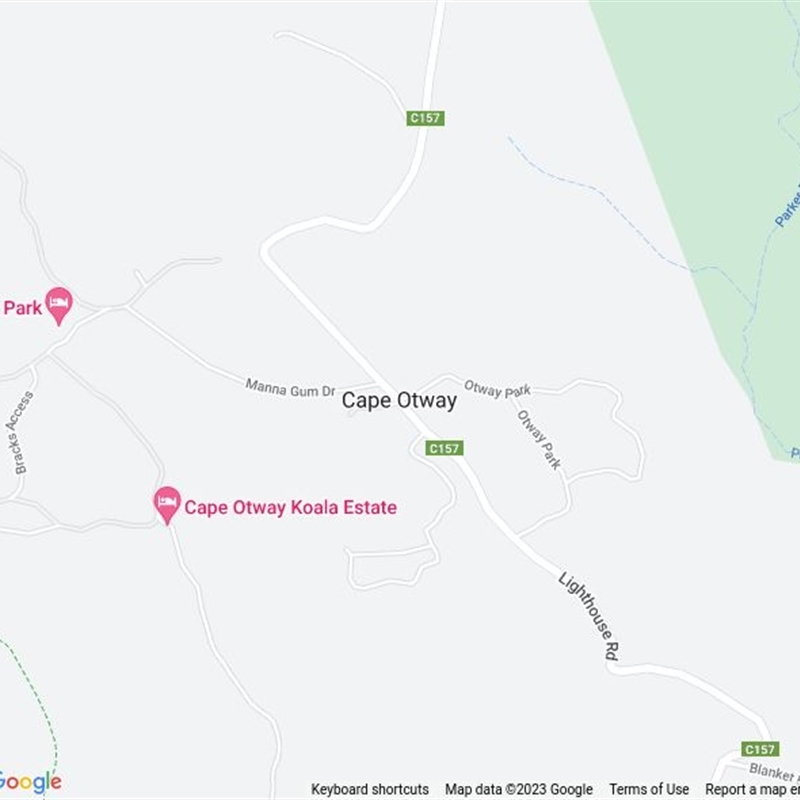
Task: Click the C157 shield below Cape Otway label
Action: [444, 448]
